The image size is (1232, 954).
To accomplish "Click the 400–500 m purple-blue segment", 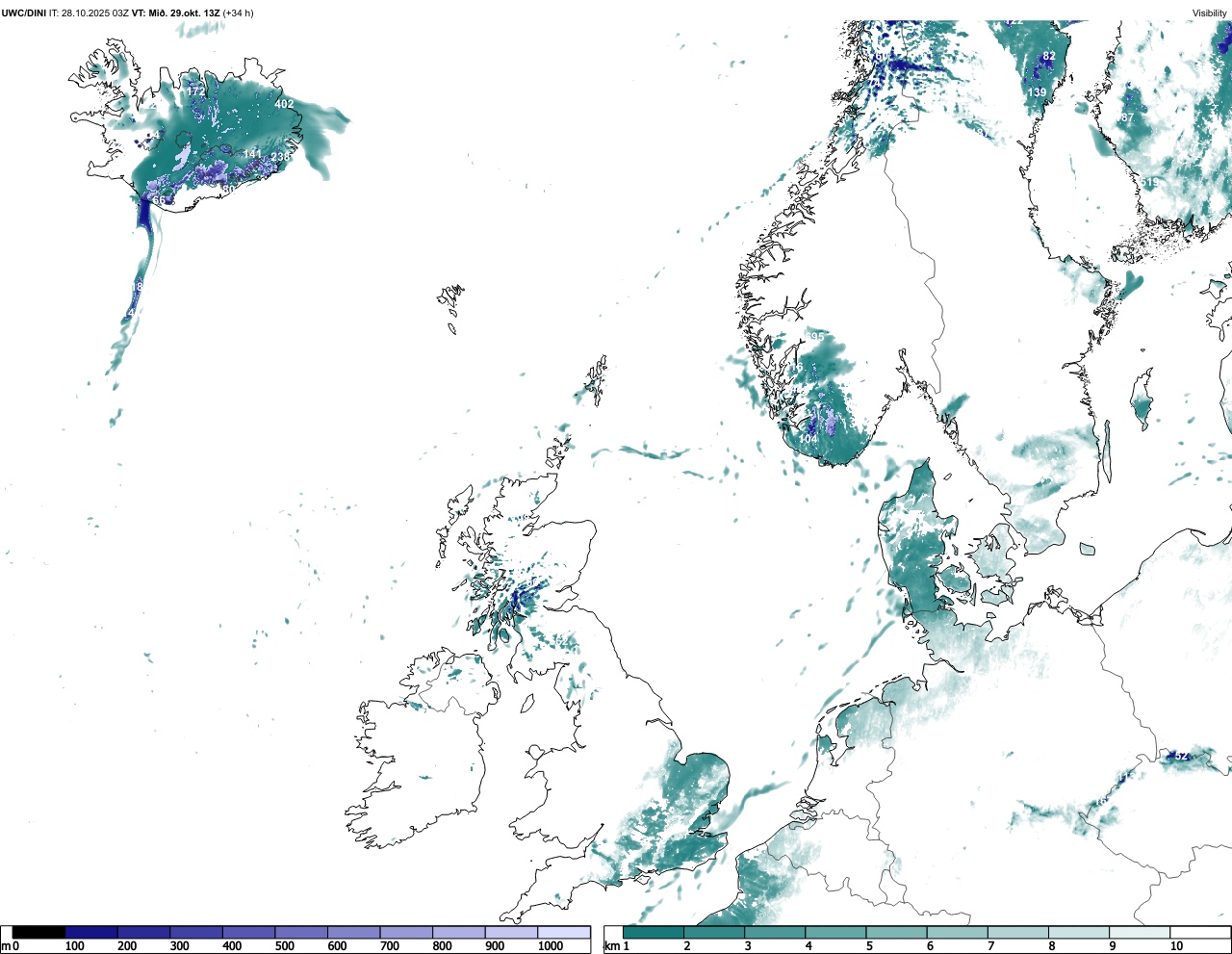I will click(249, 932).
